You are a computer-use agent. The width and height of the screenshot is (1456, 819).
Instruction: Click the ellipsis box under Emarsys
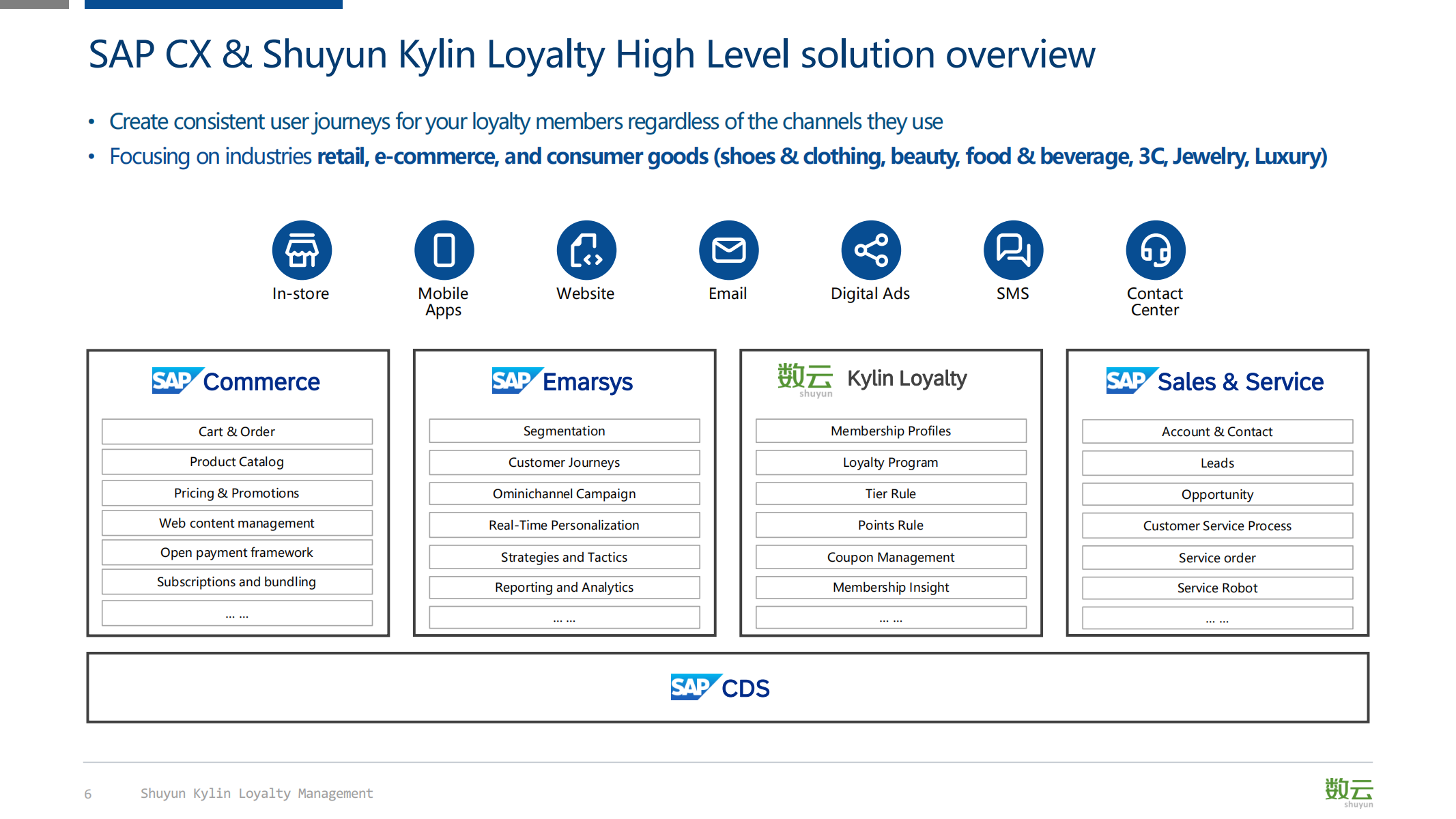[565, 618]
